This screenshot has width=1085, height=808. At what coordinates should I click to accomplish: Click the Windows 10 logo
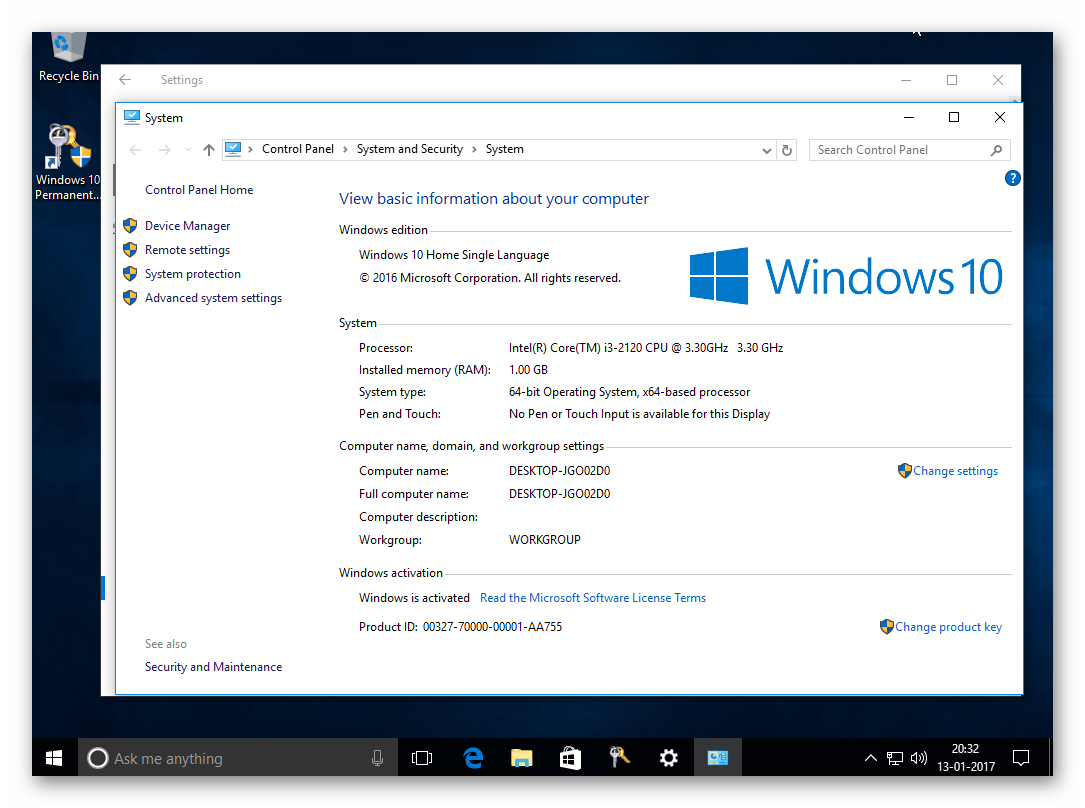click(x=846, y=276)
